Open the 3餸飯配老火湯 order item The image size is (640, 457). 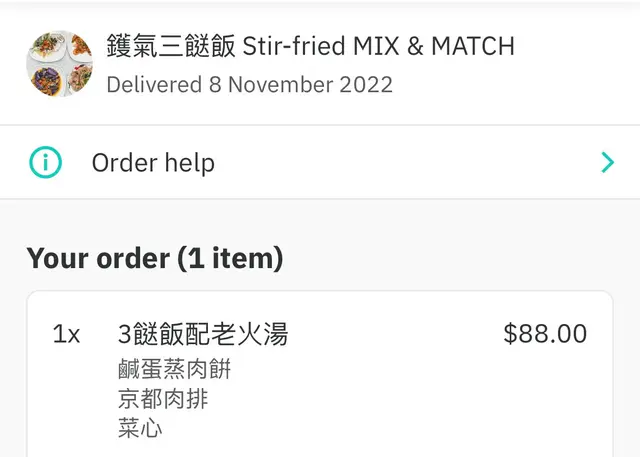pos(203,334)
